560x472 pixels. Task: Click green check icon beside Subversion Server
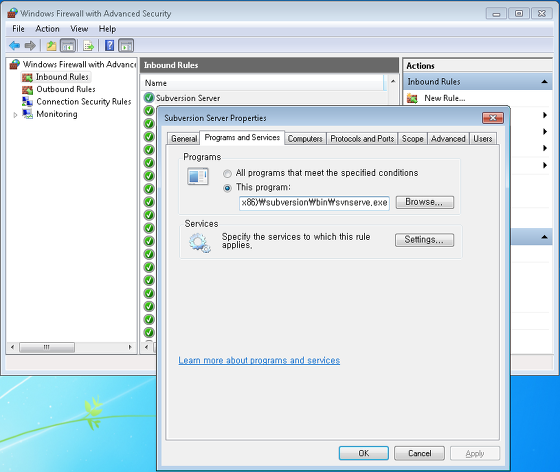pyautogui.click(x=149, y=97)
